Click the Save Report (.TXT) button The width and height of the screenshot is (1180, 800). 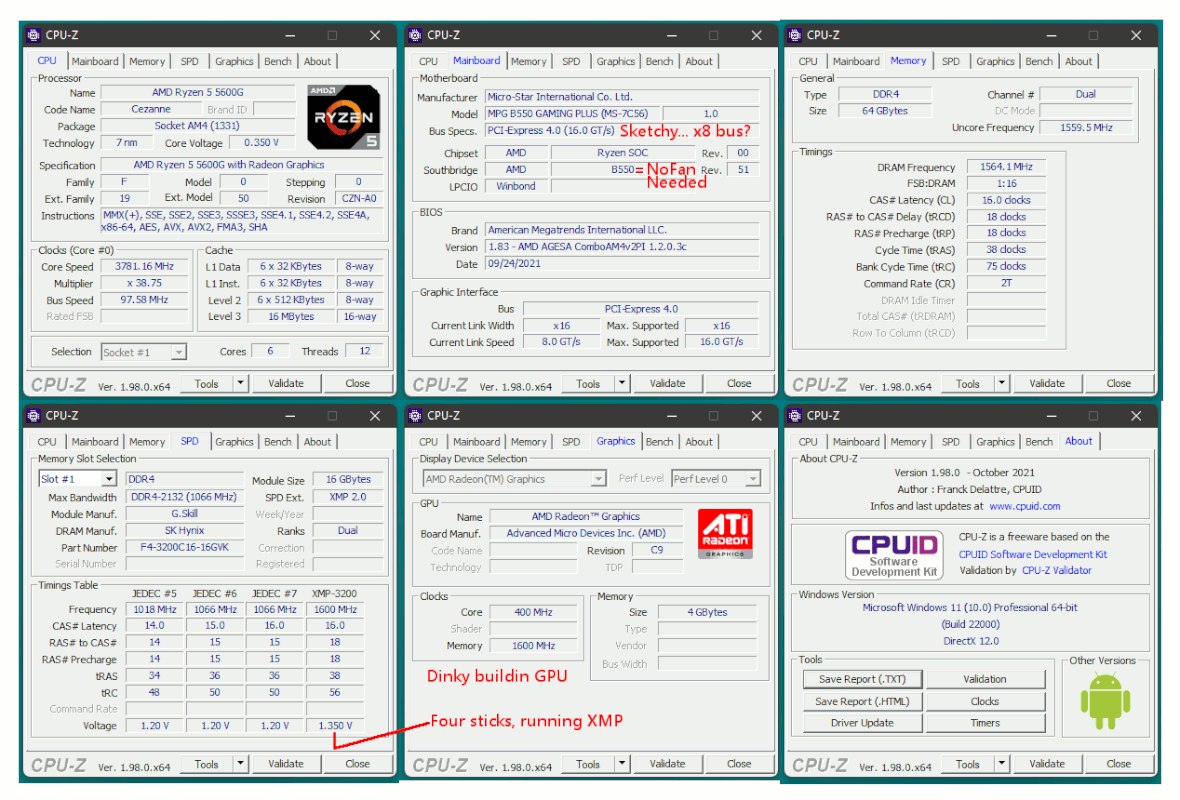[x=862, y=679]
